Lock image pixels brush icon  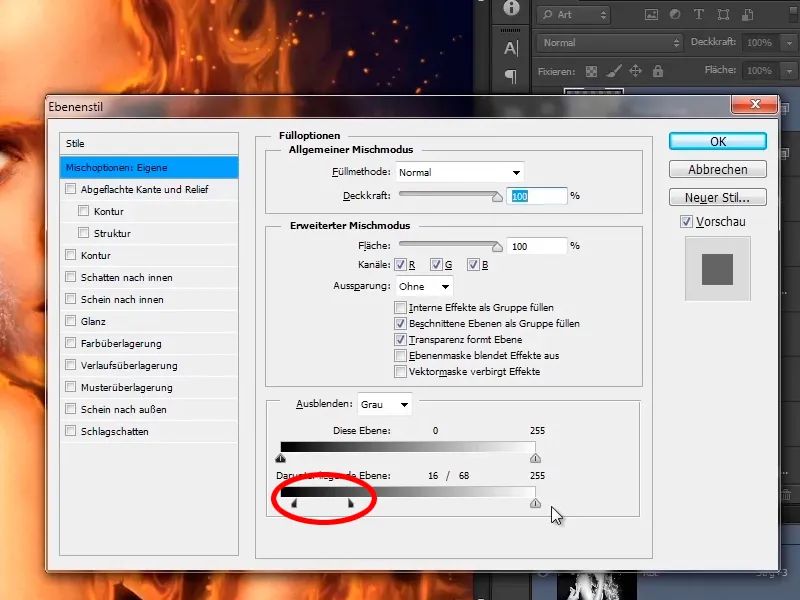click(x=614, y=71)
